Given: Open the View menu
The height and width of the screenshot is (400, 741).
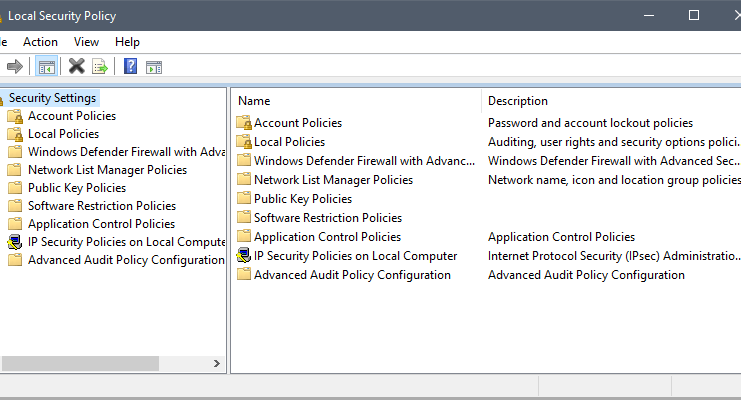Looking at the screenshot, I should click(86, 42).
